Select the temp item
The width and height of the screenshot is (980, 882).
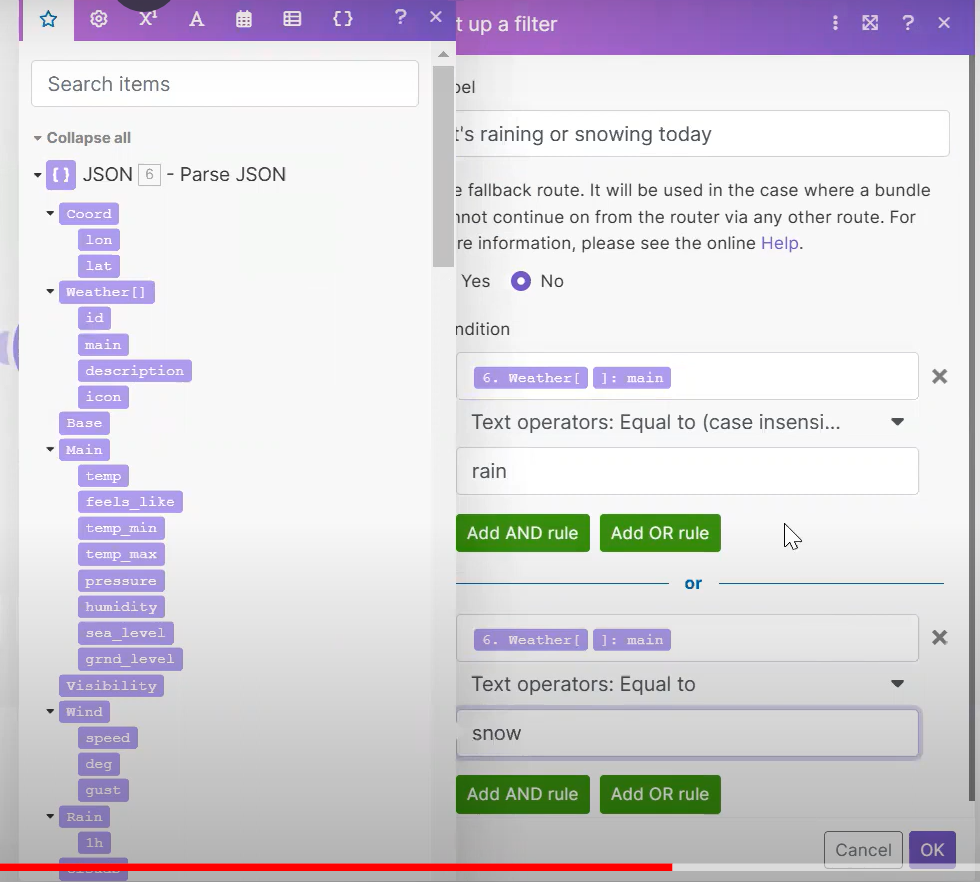click(103, 476)
